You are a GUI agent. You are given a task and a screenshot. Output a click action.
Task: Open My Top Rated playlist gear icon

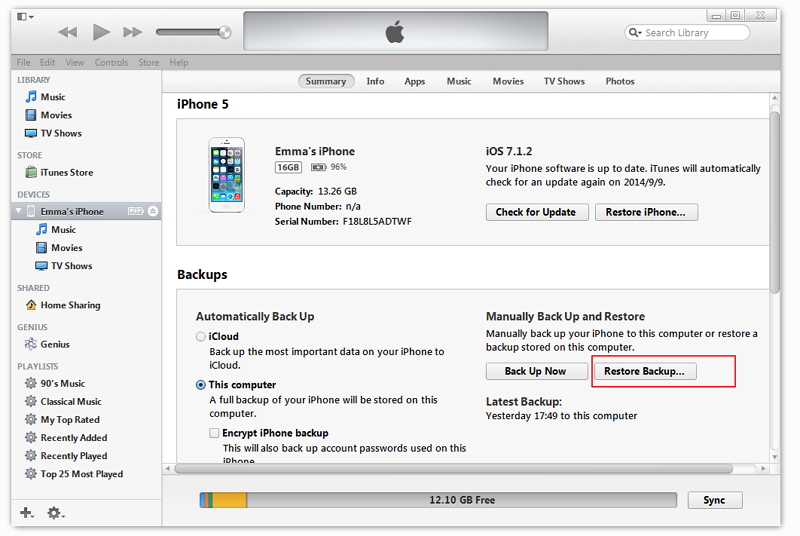31,419
